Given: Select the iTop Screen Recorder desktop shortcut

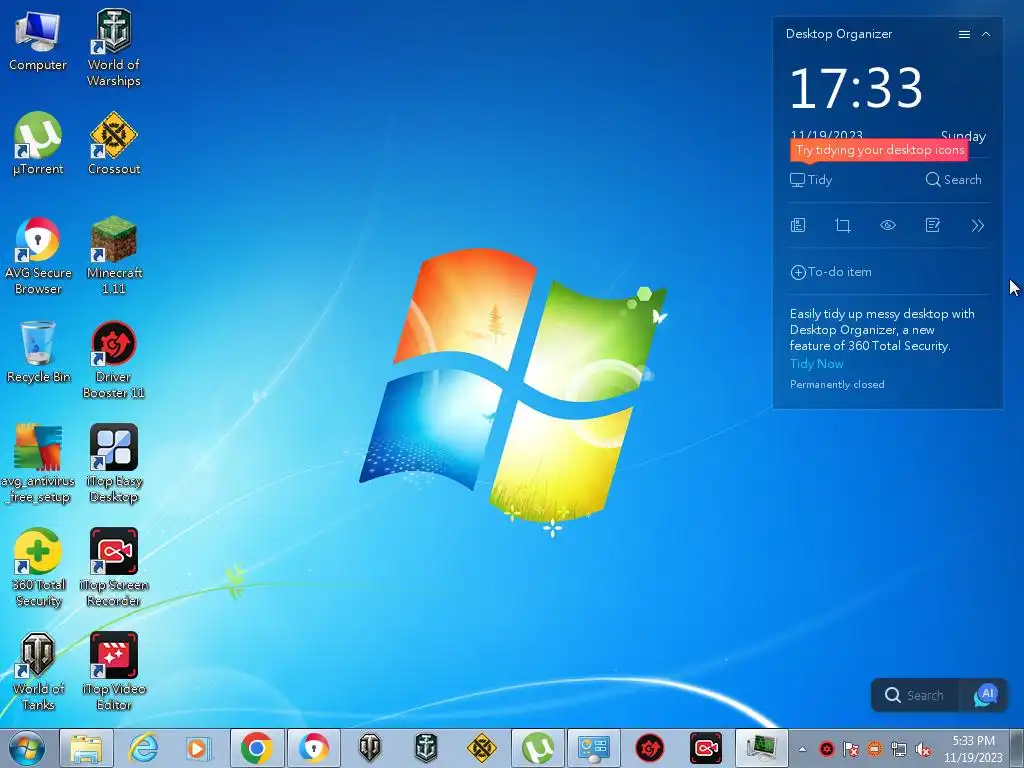Looking at the screenshot, I should pos(114,568).
